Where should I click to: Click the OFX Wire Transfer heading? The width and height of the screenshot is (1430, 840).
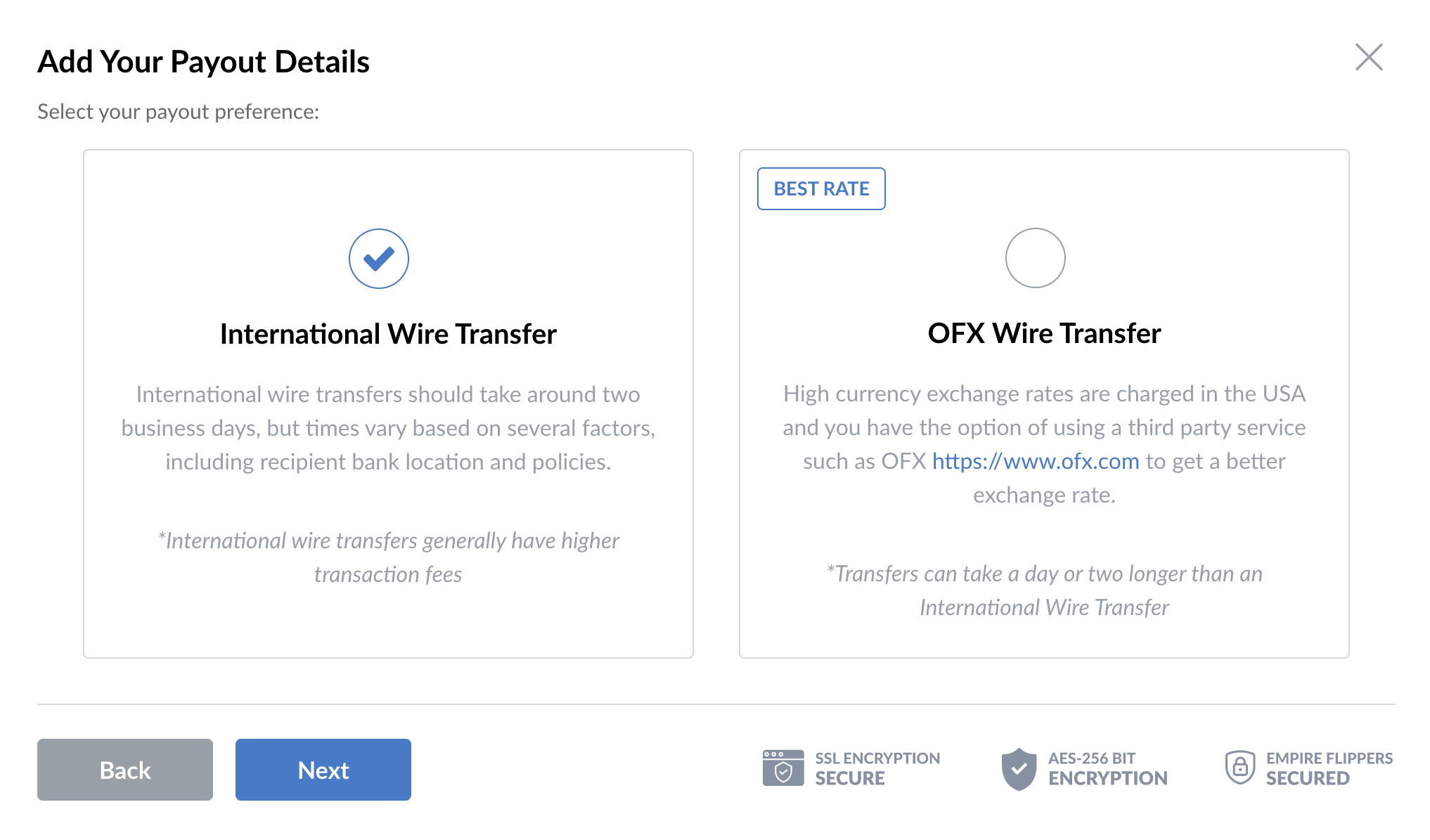click(x=1044, y=333)
